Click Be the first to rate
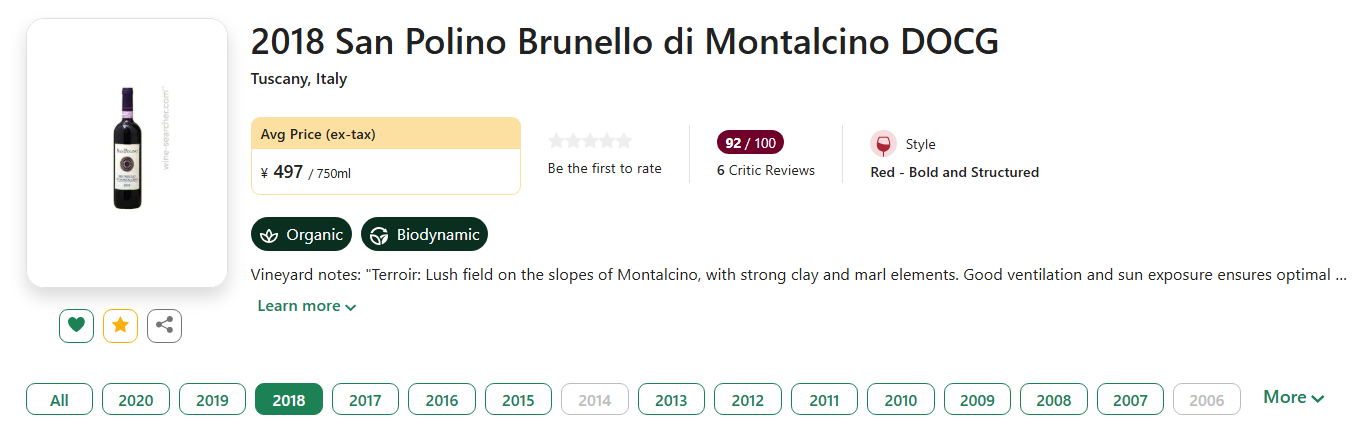The width and height of the screenshot is (1353, 433). 604,168
